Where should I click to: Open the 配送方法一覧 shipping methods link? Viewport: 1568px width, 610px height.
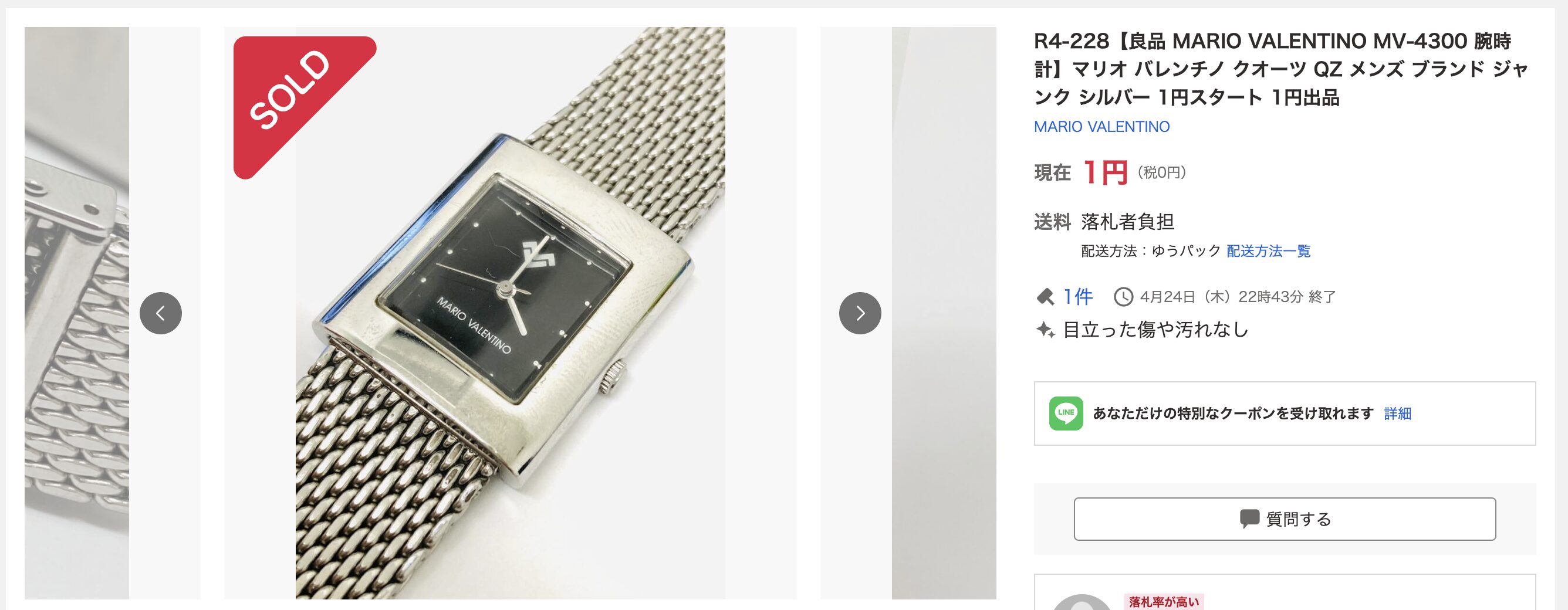click(1269, 250)
